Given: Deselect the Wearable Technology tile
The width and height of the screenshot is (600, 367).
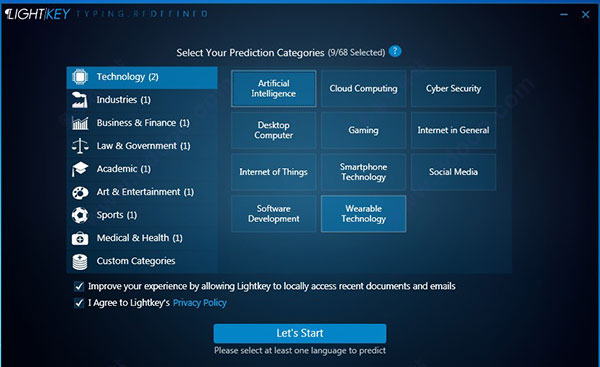Looking at the screenshot, I should 364,214.
